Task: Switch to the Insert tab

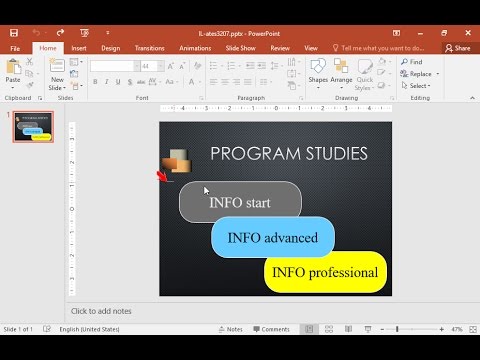Action: point(79,48)
